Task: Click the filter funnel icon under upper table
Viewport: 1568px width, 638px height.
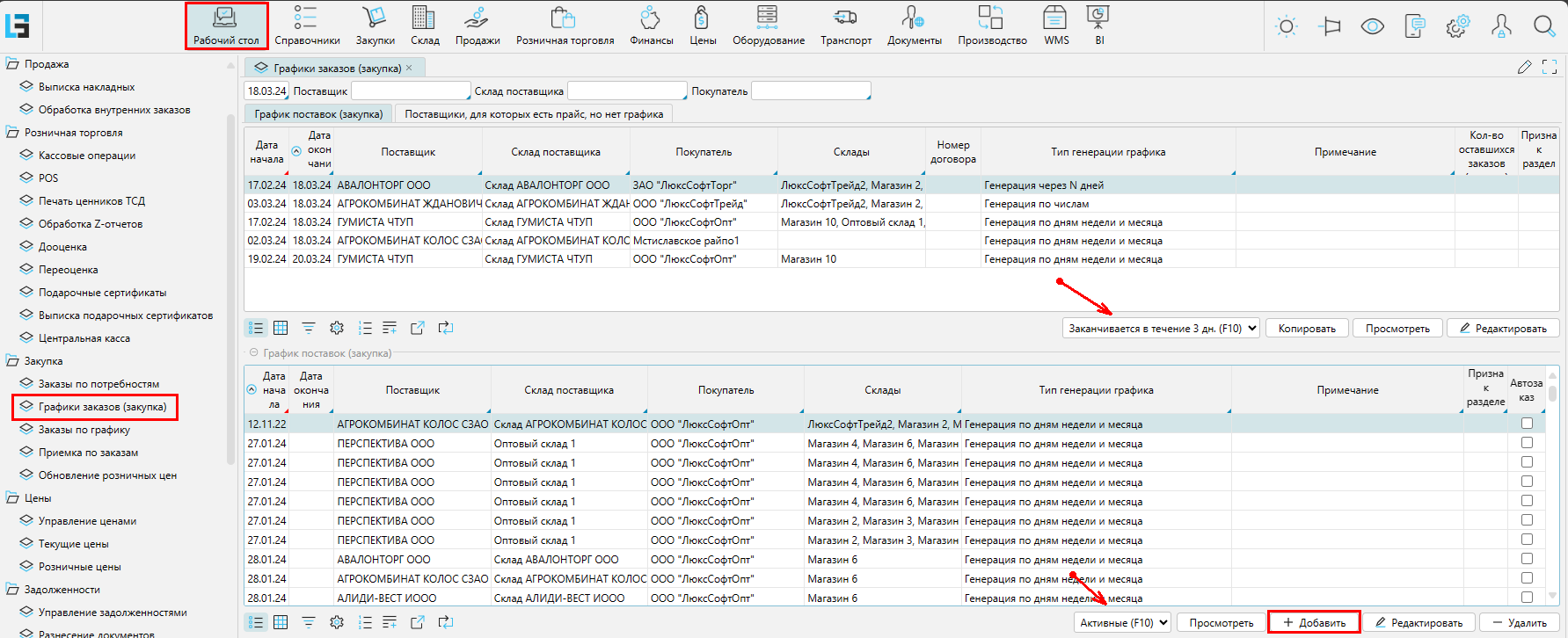Action: [309, 328]
